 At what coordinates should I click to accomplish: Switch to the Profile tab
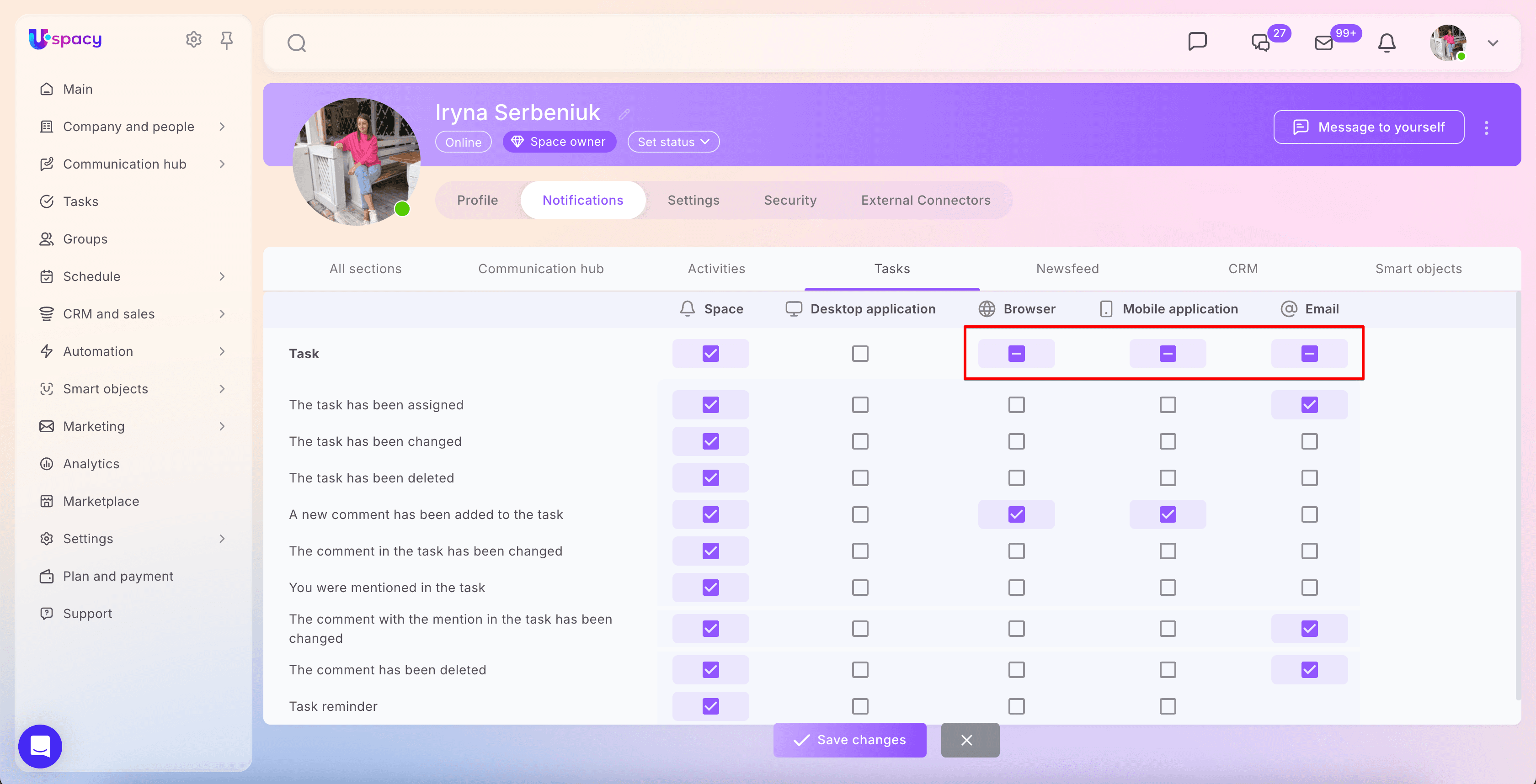click(x=477, y=200)
